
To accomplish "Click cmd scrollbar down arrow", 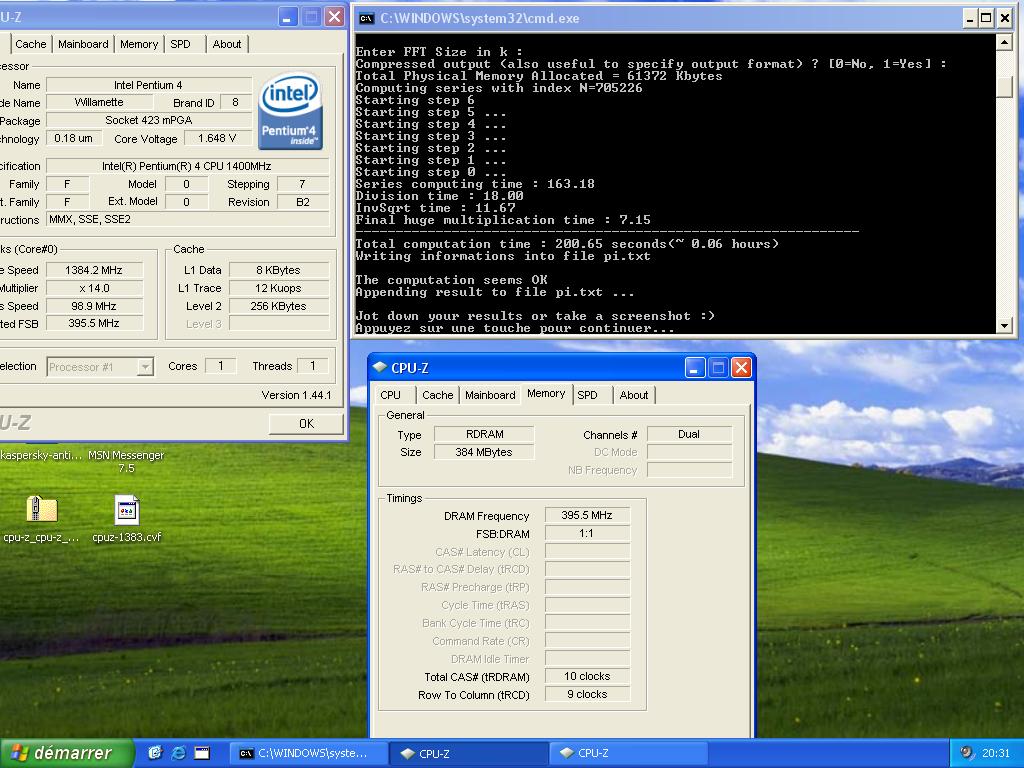I will coord(1004,325).
